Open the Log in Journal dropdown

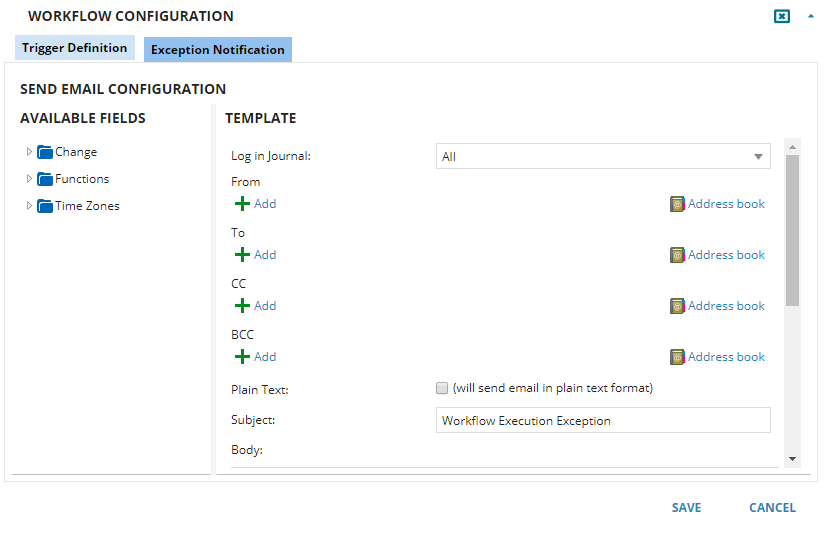pos(603,157)
